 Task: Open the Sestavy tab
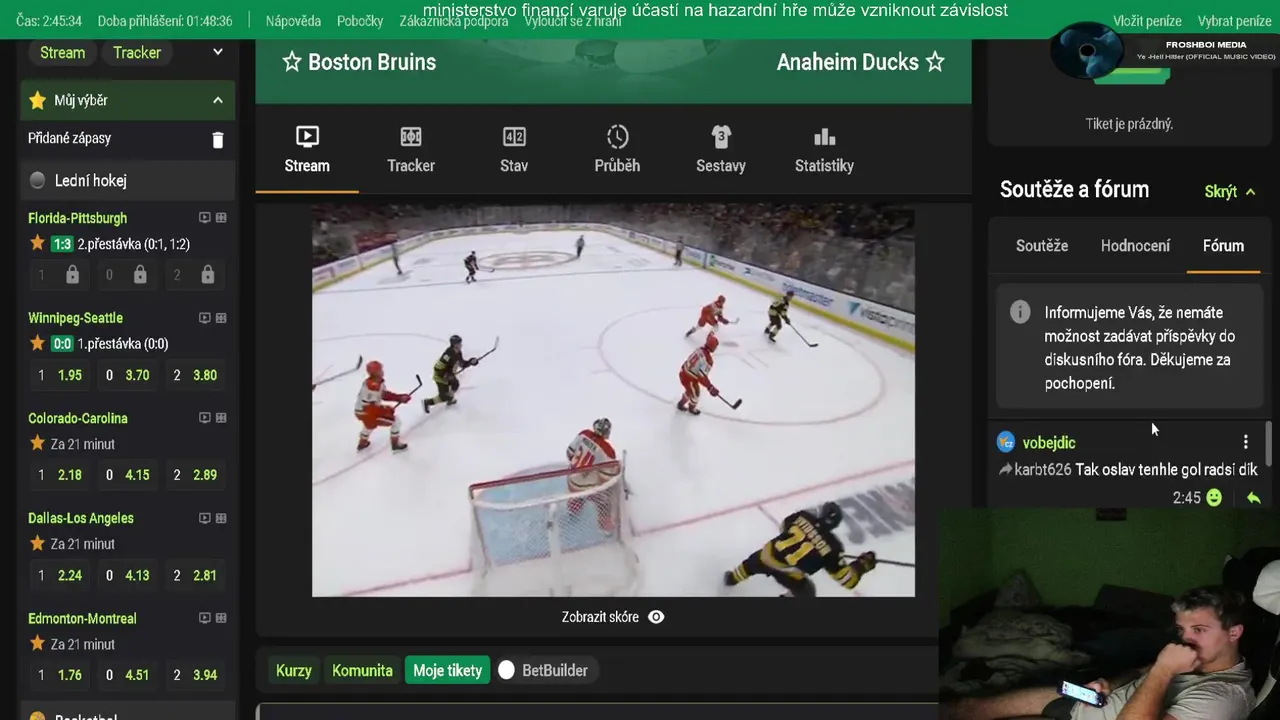pos(721,150)
